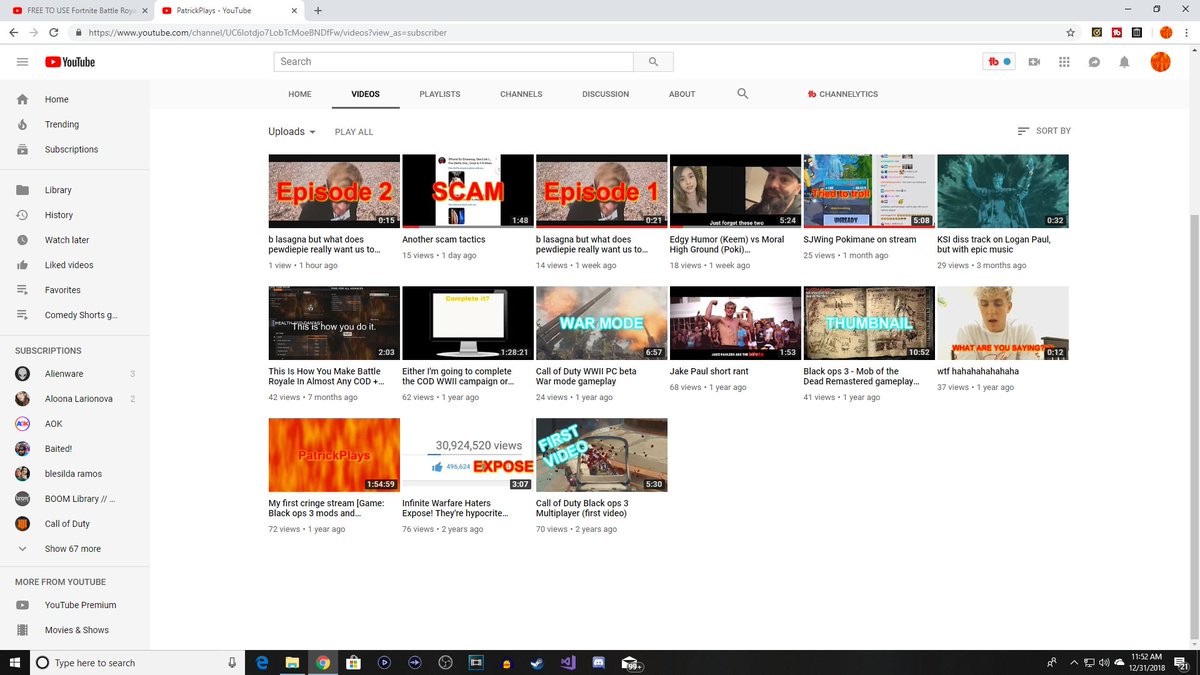
Task: Open the account avatar menu
Action: tap(1161, 62)
